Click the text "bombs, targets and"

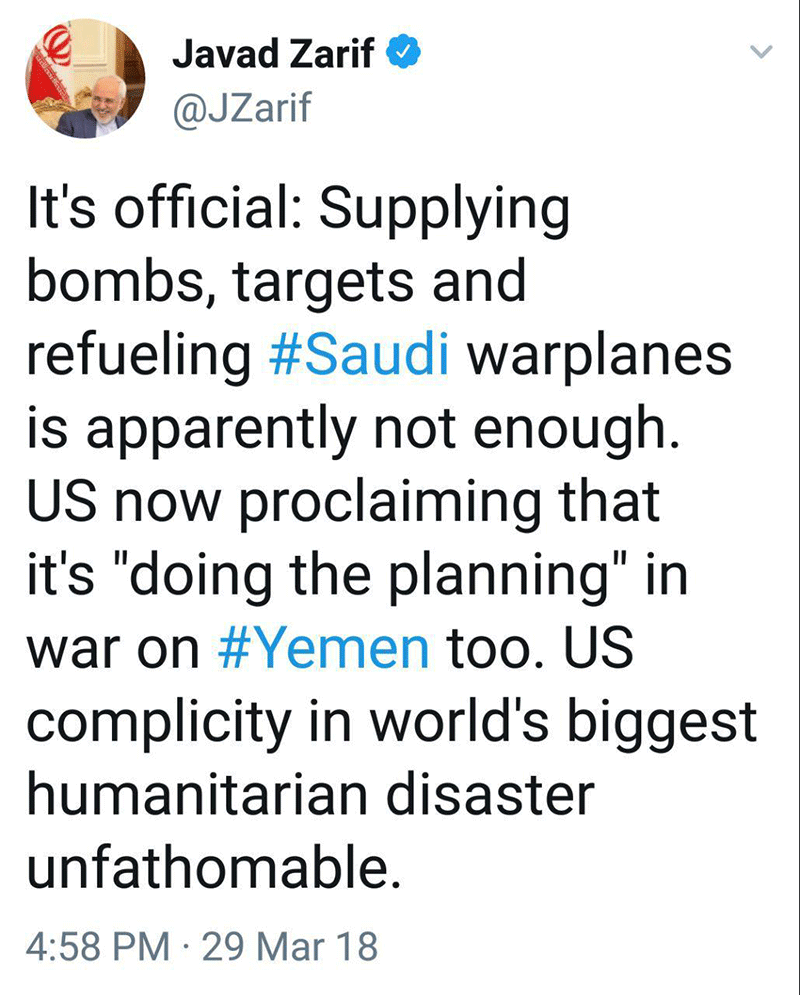coord(276,284)
